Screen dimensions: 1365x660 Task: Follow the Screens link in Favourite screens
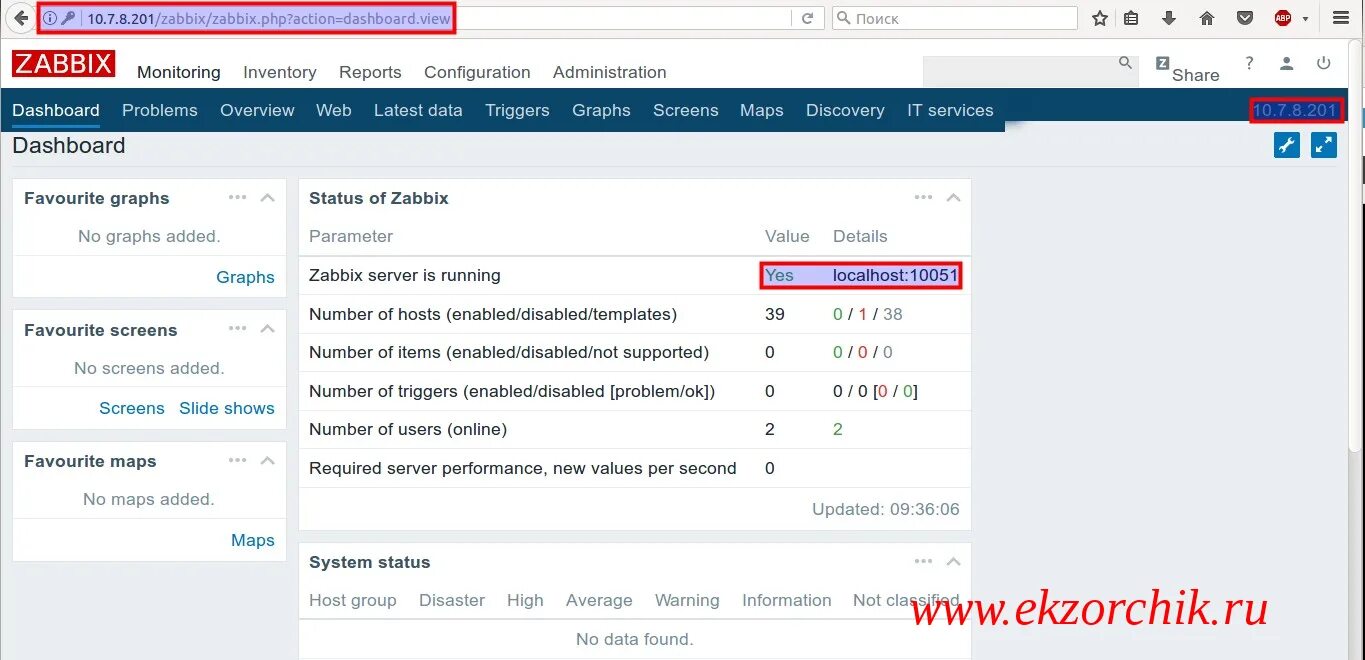click(x=132, y=408)
